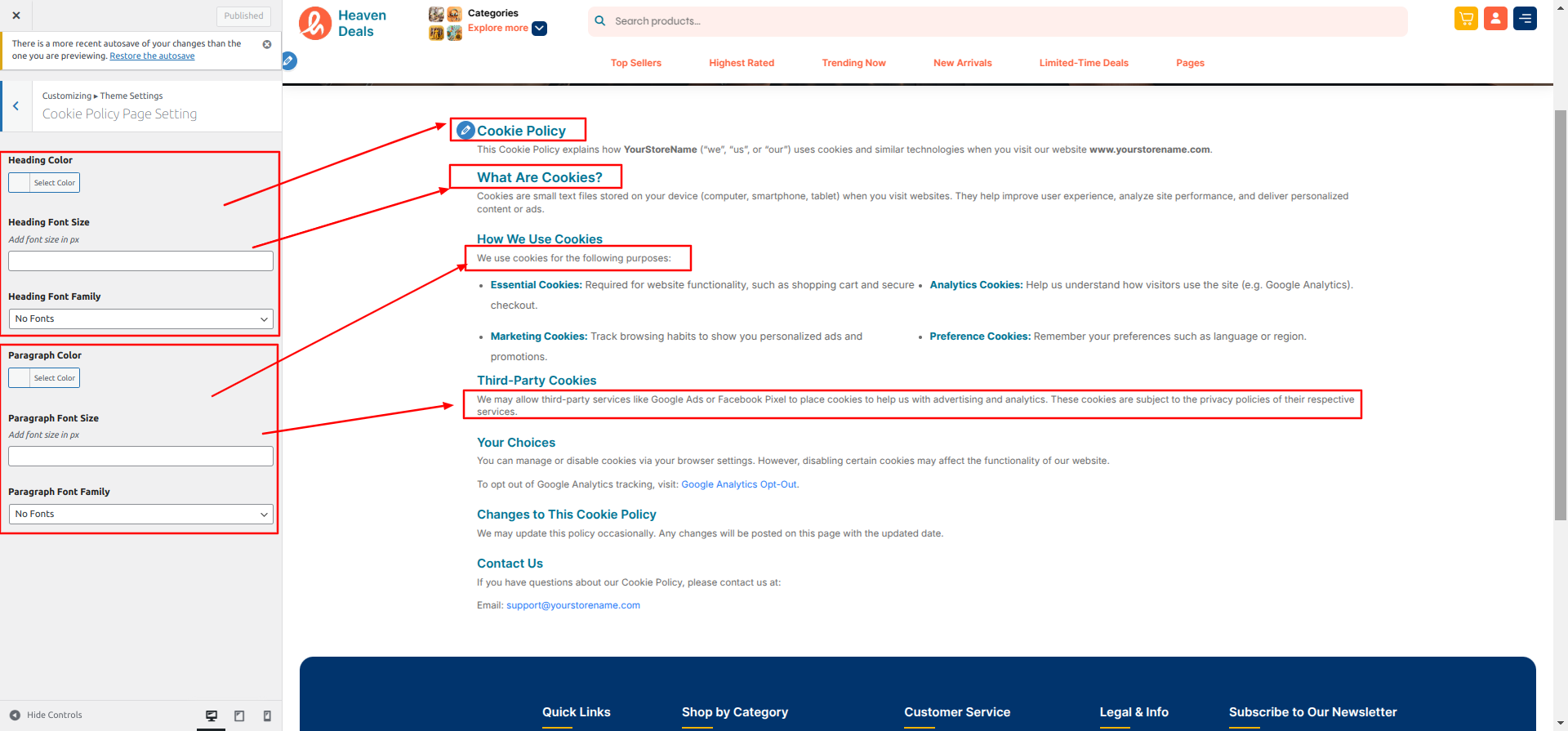Click the shopping cart icon

1466,19
